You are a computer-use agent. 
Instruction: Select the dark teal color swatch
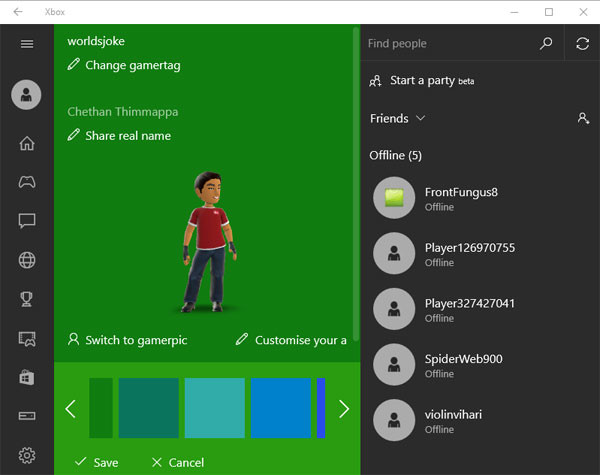[x=148, y=408]
